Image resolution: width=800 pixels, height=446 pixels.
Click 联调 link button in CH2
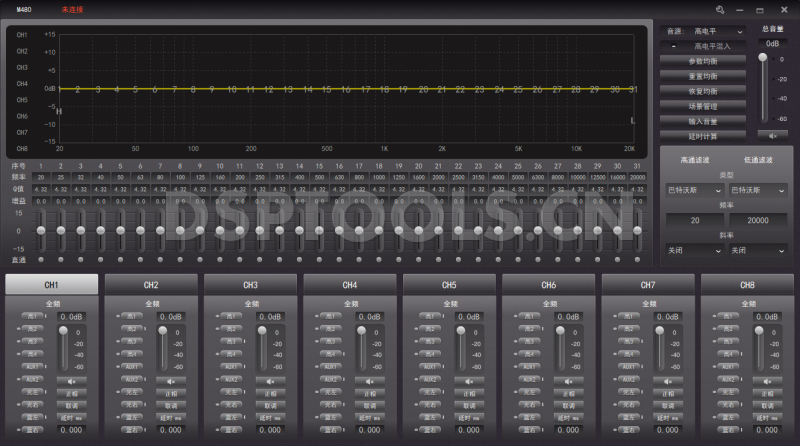171,406
